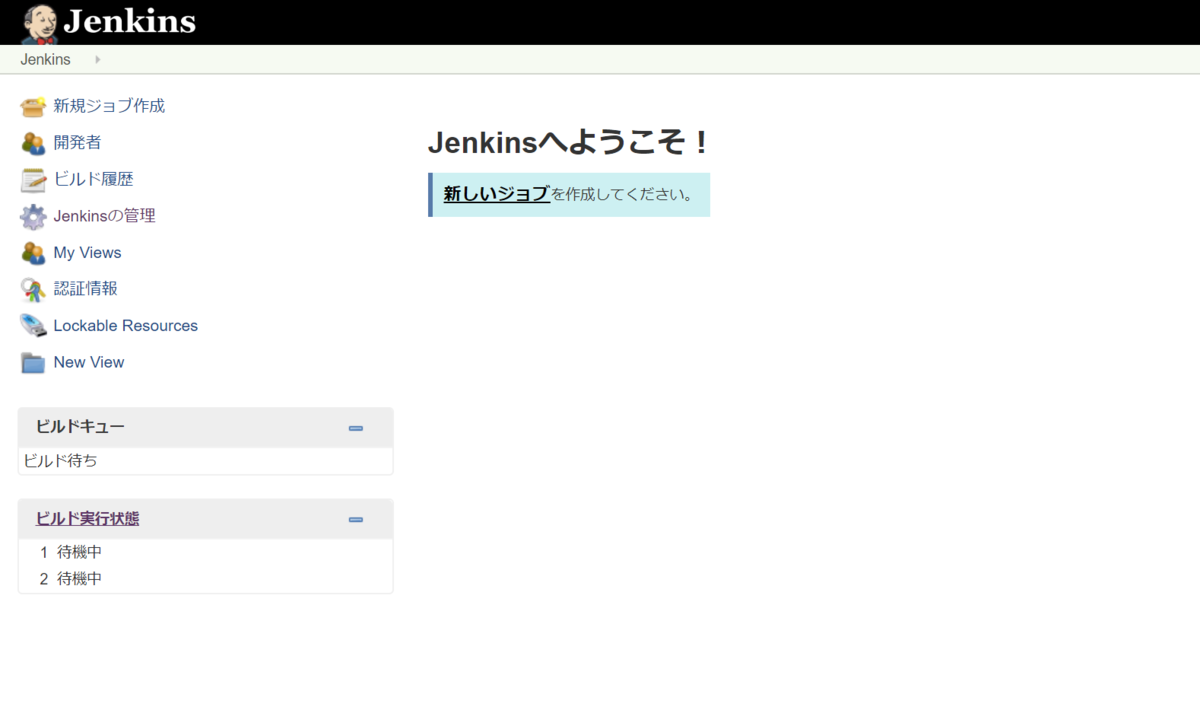The image size is (1200, 710).
Task: Select the 開発者 people icon
Action: pyautogui.click(x=33, y=142)
